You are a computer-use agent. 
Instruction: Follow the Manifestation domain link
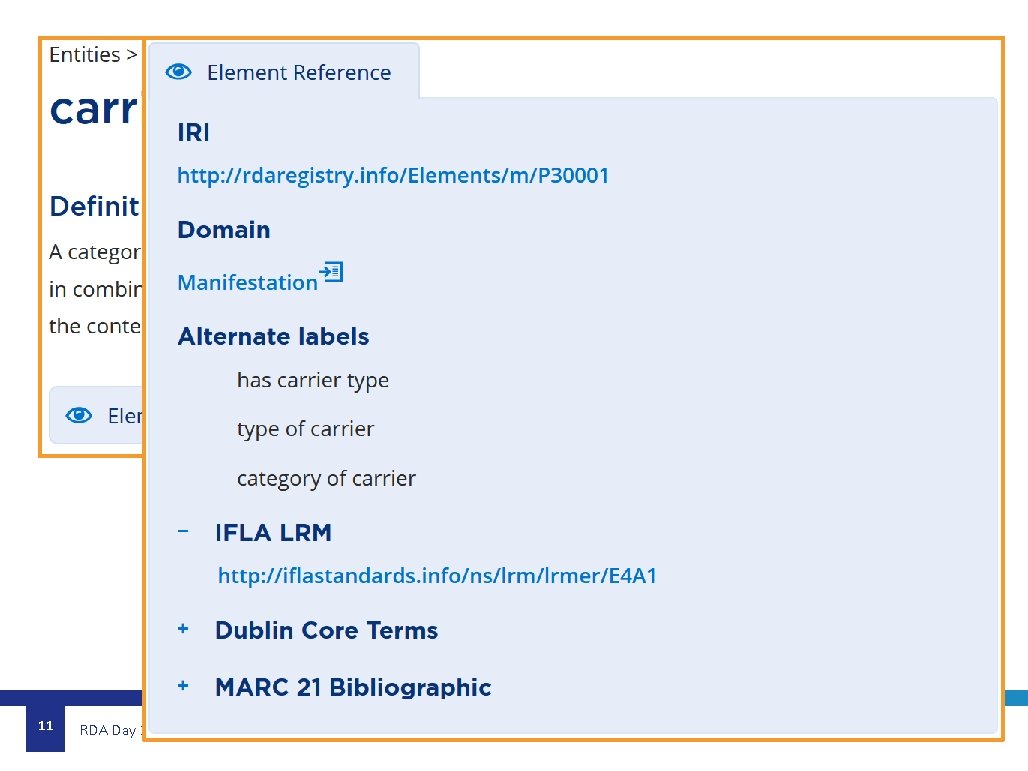[247, 283]
